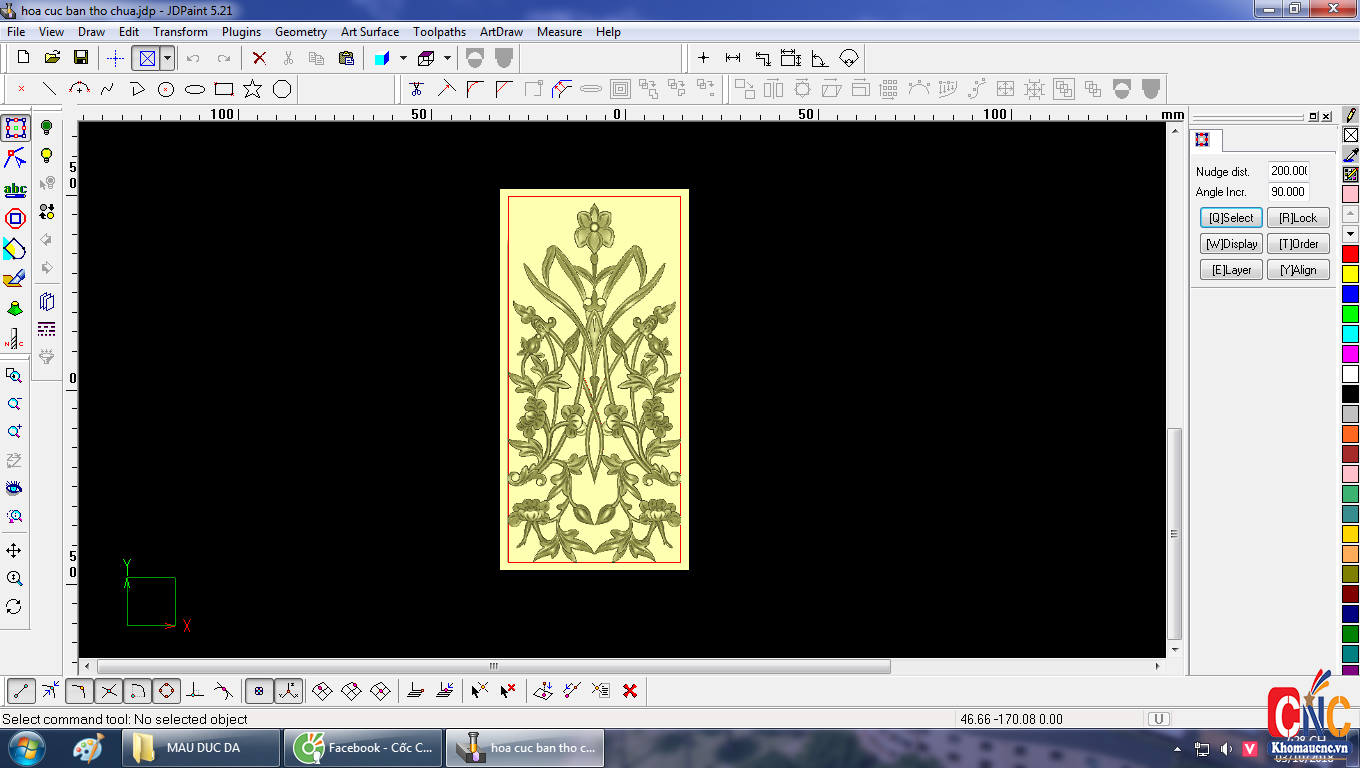1360x768 pixels.
Task: Toggle the quadrant point snap button
Action: pos(166,690)
